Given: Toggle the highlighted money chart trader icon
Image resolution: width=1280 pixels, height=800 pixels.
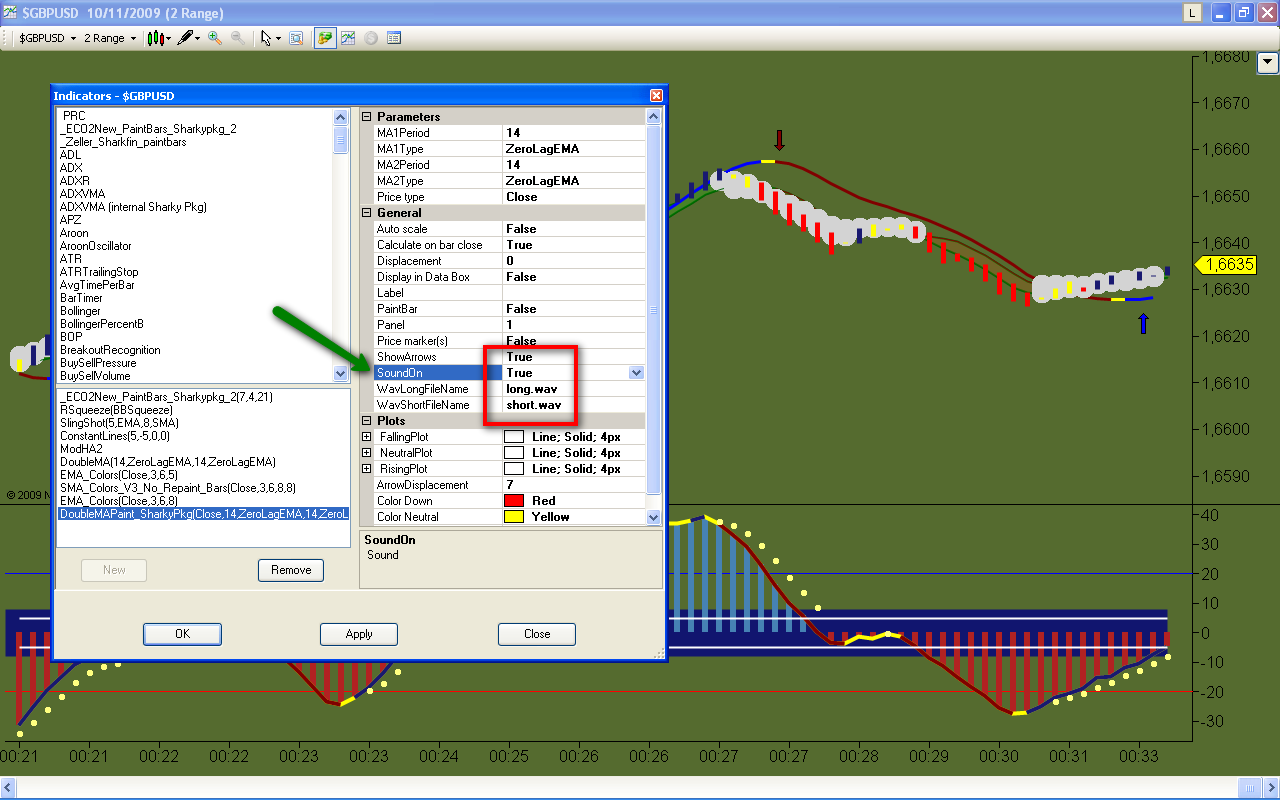Looking at the screenshot, I should (325, 38).
